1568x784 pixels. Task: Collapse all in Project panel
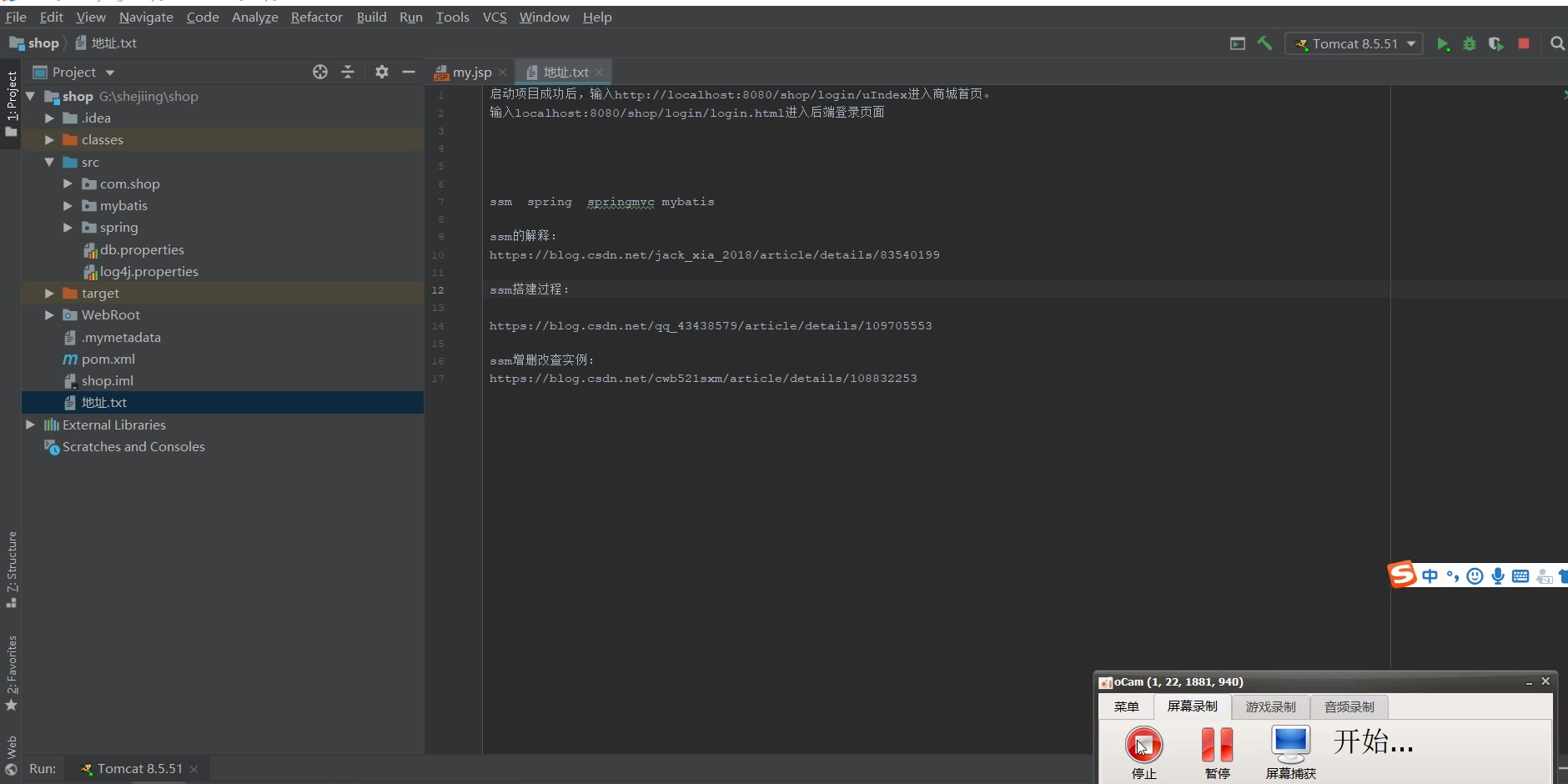coord(348,72)
